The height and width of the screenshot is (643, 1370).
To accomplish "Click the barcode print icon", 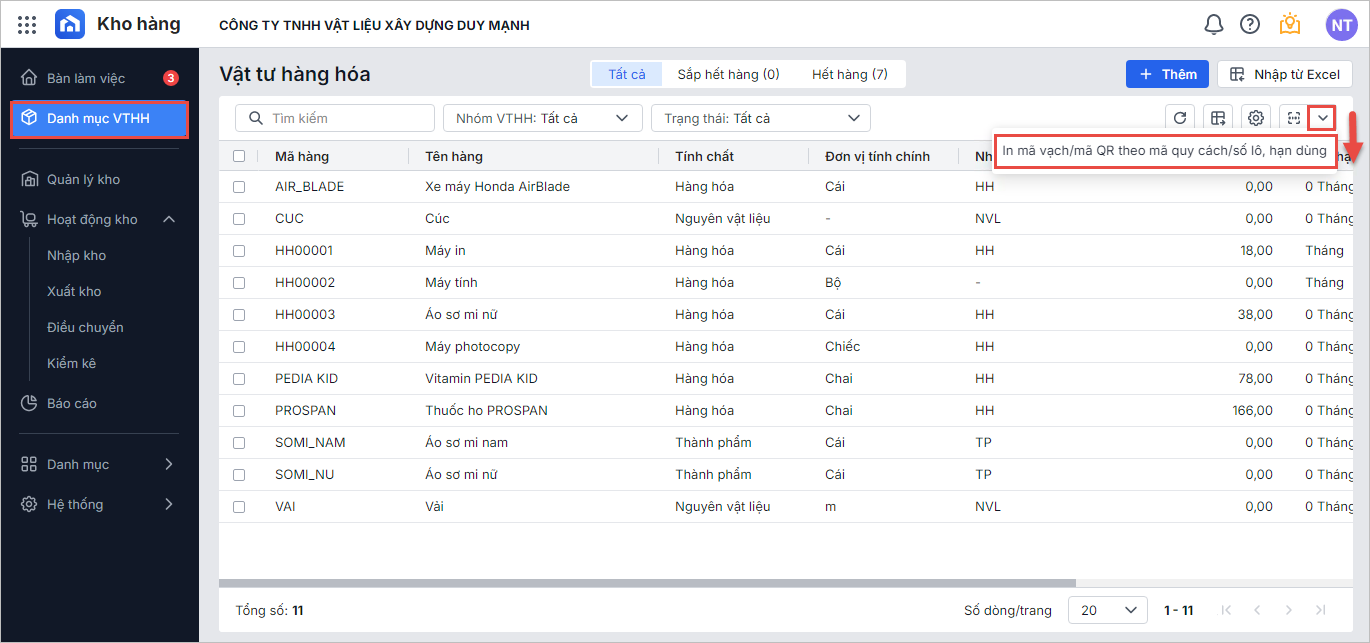I will pos(1294,118).
